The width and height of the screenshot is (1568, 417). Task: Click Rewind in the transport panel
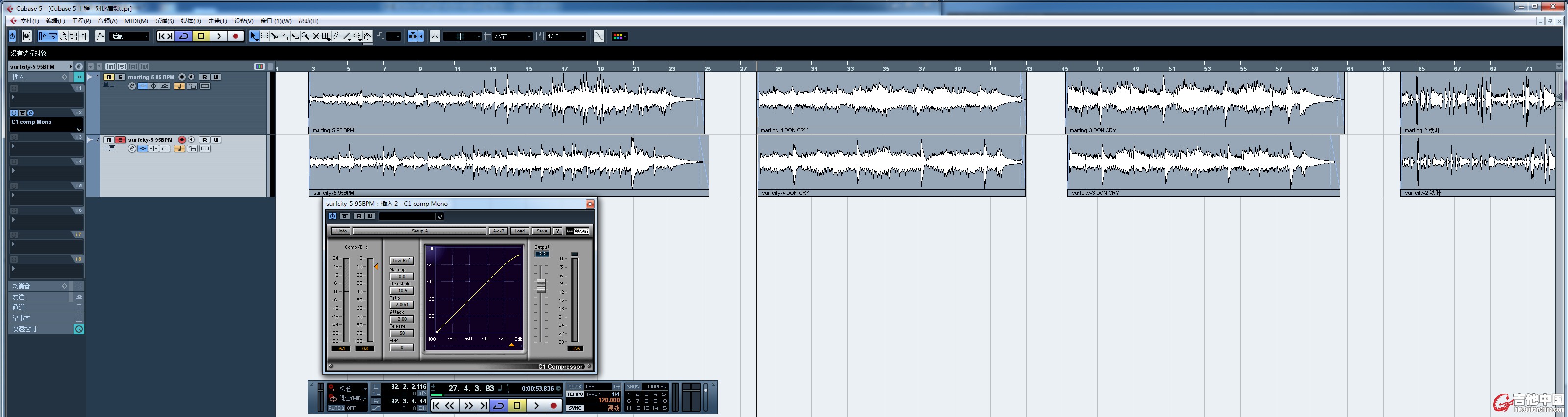coord(450,405)
